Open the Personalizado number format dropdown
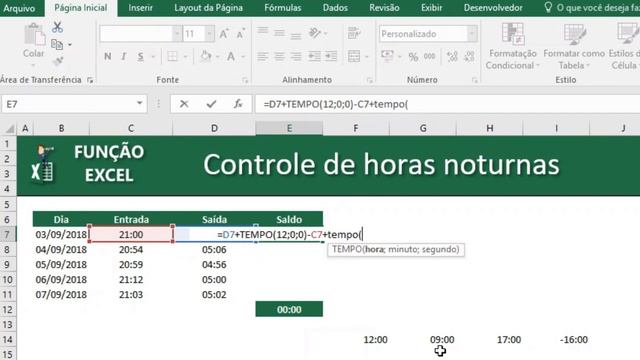Image resolution: width=640 pixels, height=360 pixels. pos(472,34)
